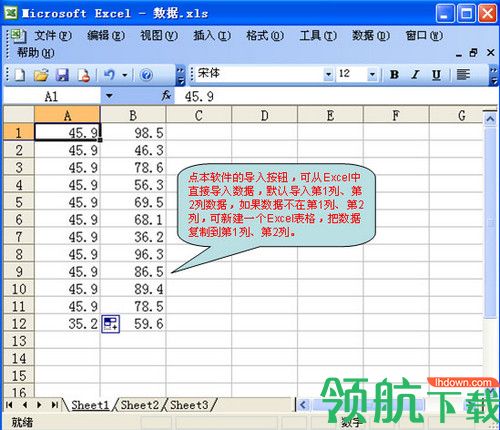Open the 插入(I) menu
Viewport: 500px width, 430px height.
point(212,35)
